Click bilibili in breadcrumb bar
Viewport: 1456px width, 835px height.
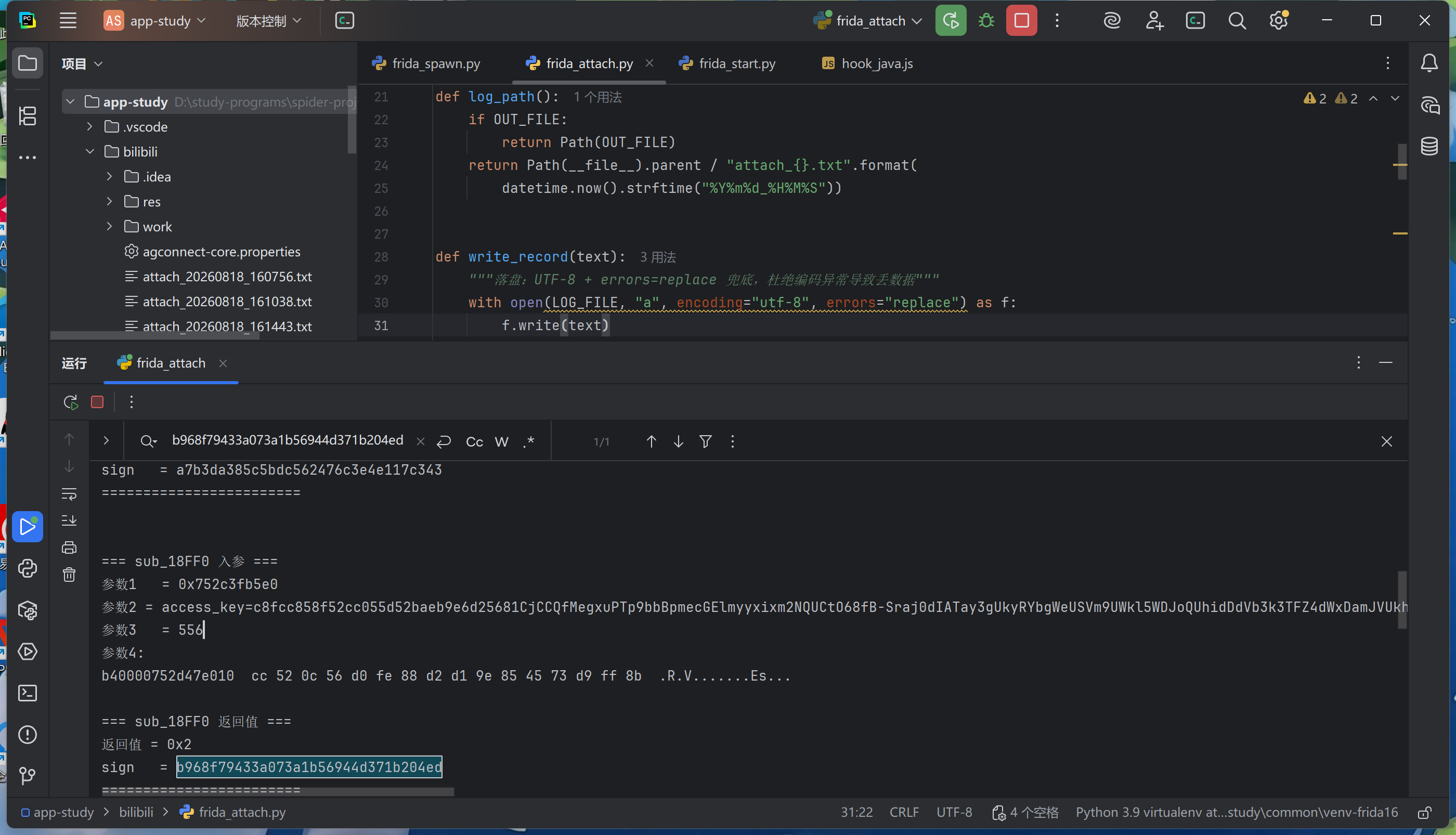coord(136,812)
